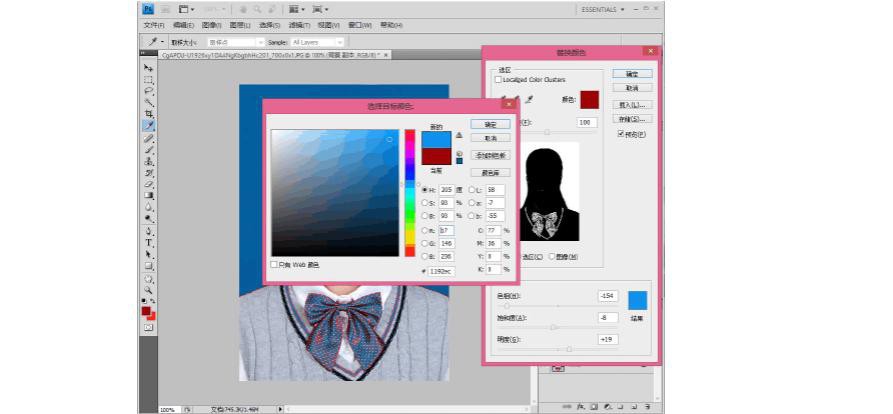This screenshot has height=414, width=893.
Task: Select the Crop tool
Action: (149, 114)
